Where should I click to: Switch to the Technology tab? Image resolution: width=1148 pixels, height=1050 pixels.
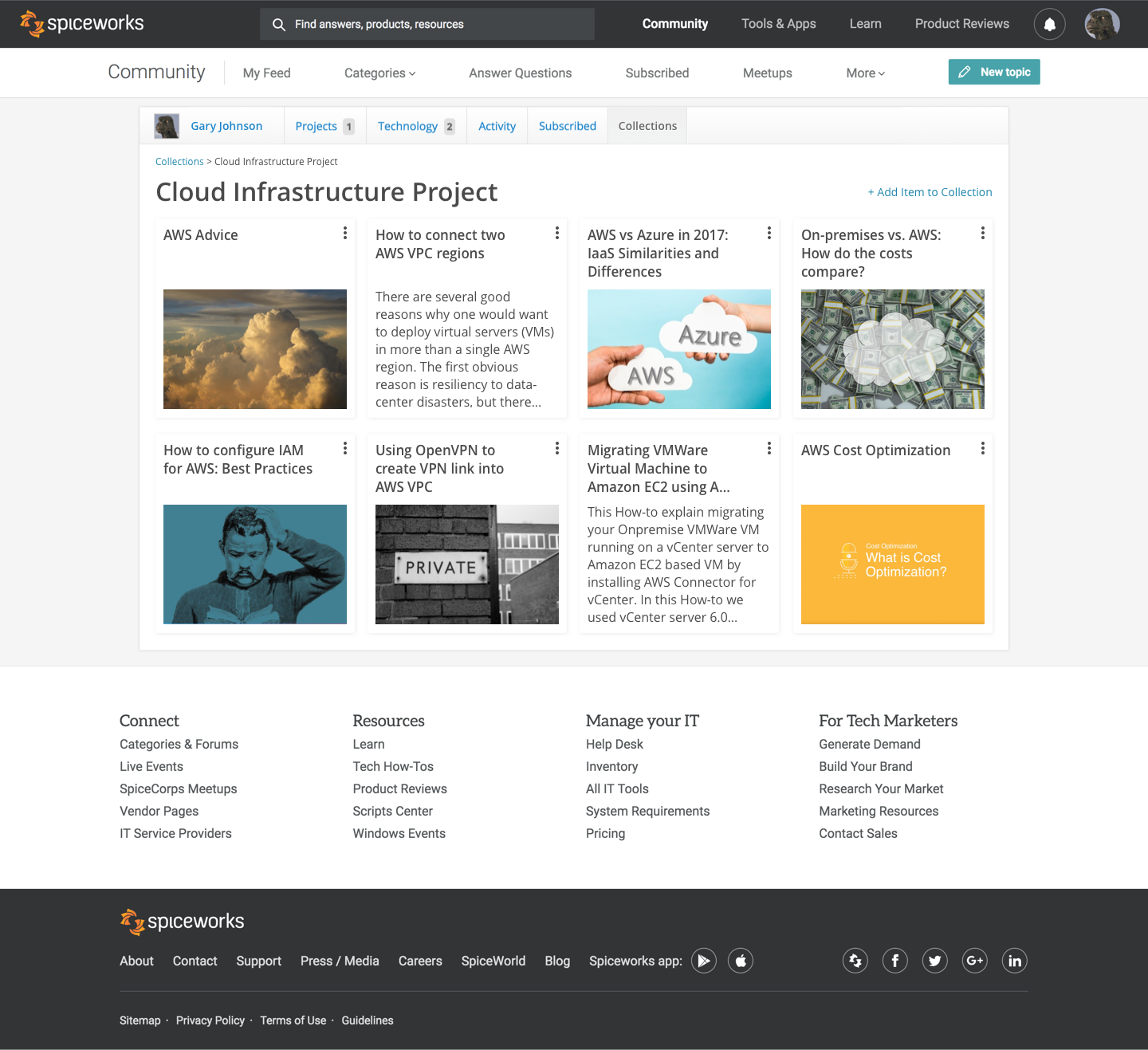tap(416, 126)
